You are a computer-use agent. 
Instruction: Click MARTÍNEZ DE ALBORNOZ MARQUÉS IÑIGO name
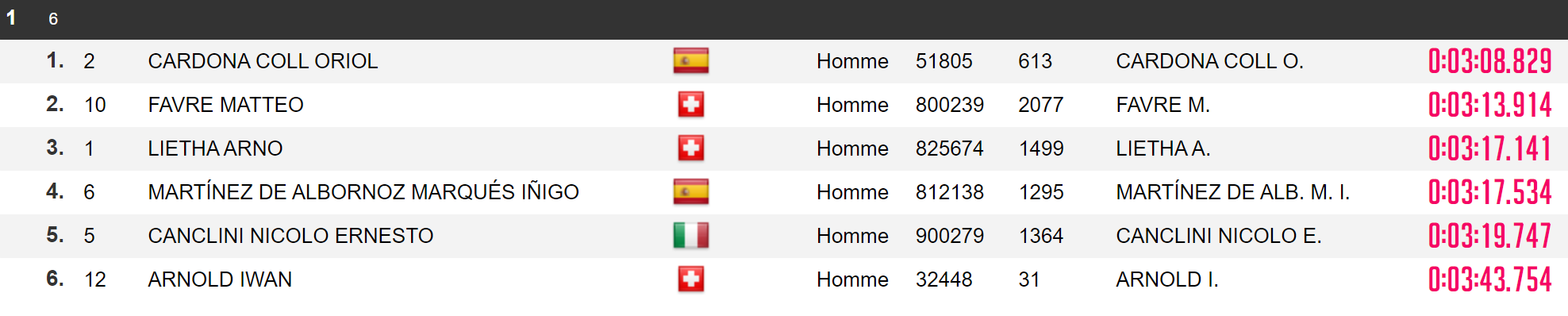click(x=363, y=192)
